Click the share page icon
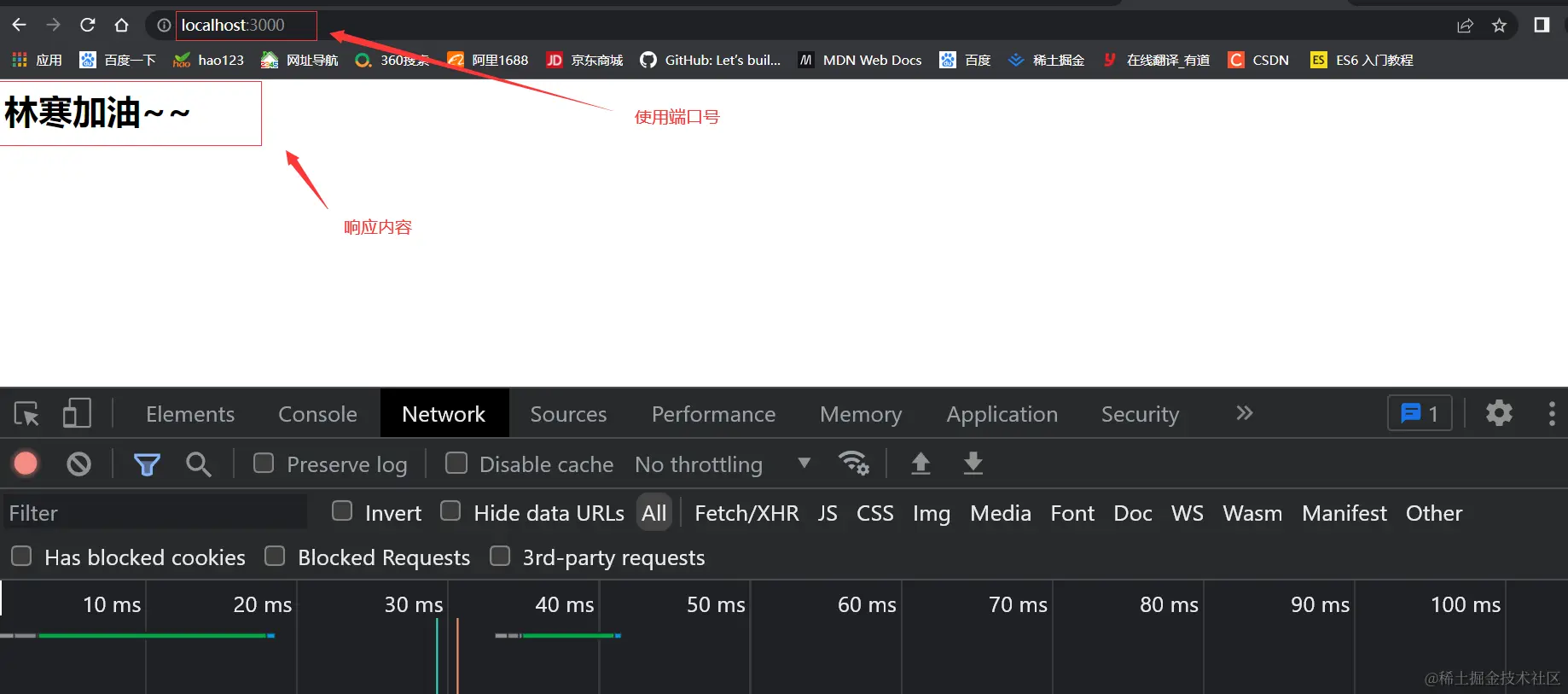Image resolution: width=1568 pixels, height=694 pixels. (x=1465, y=26)
